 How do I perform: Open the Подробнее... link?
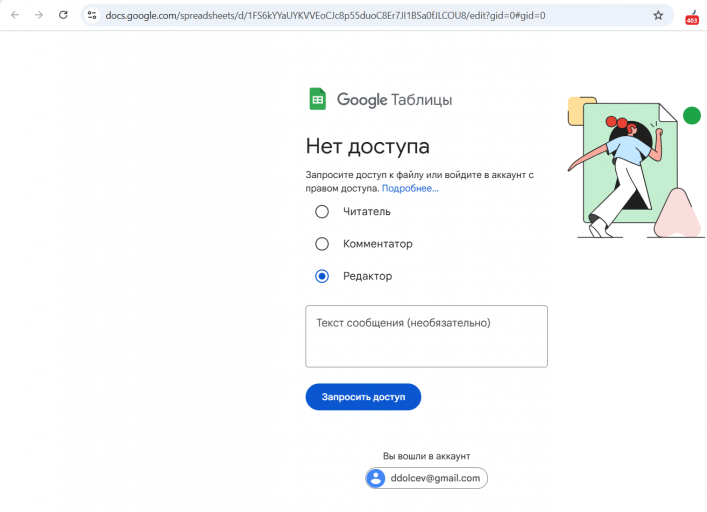[410, 188]
